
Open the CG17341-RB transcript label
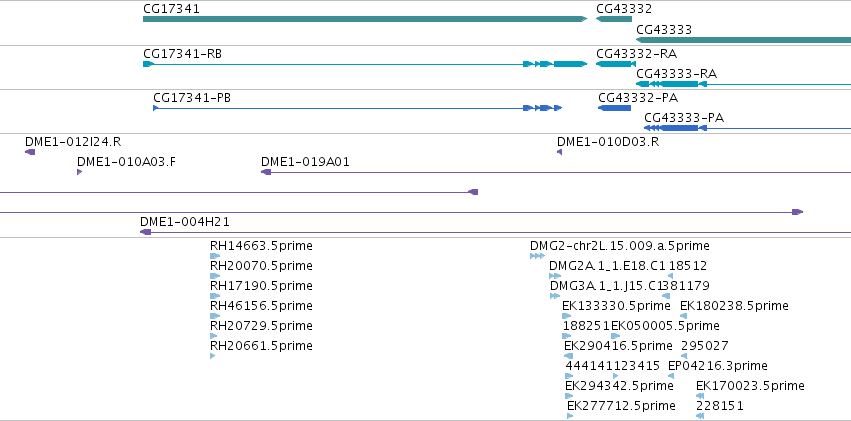point(182,54)
